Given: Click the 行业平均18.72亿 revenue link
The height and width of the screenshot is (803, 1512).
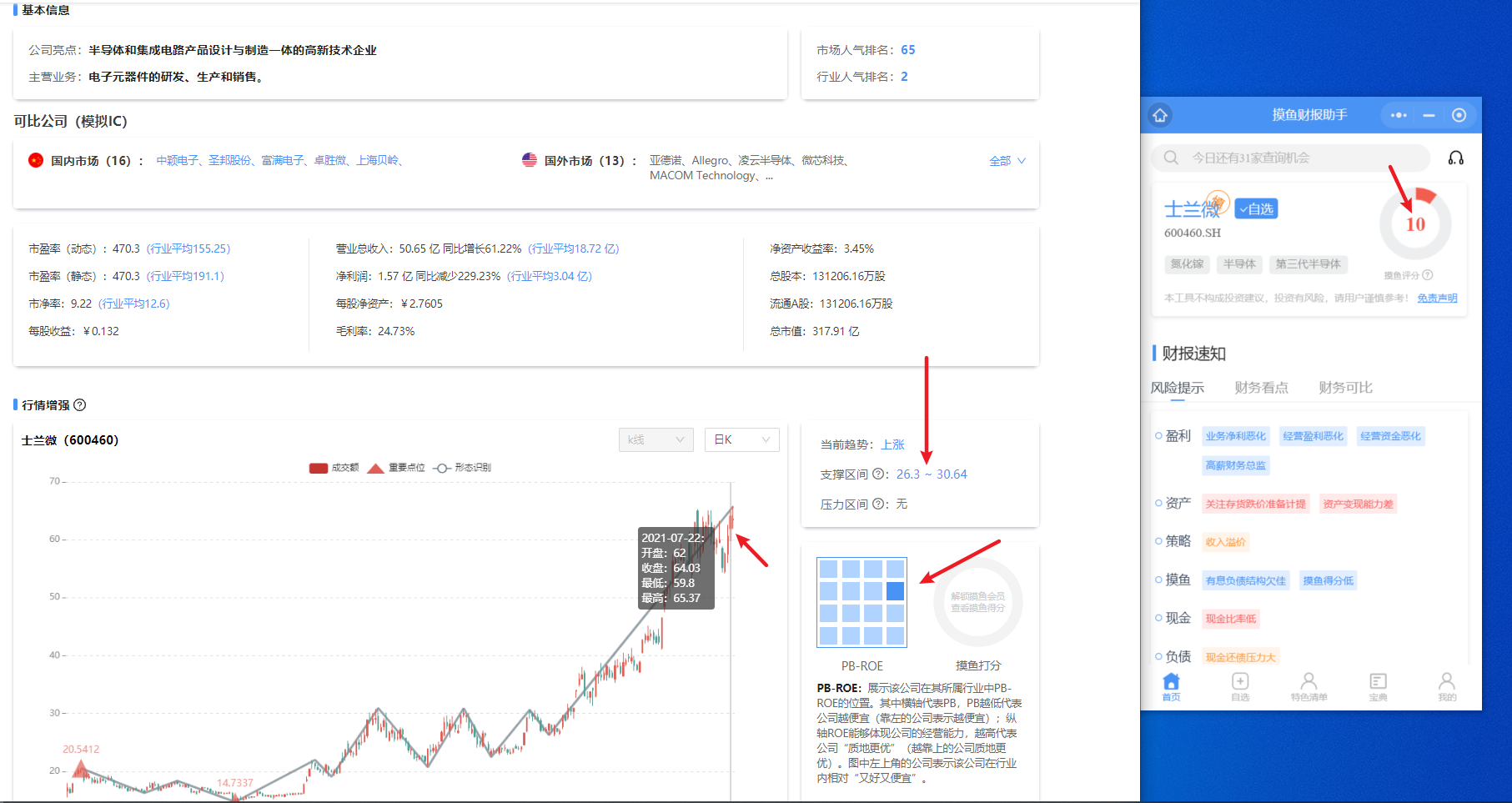Looking at the screenshot, I should (574, 248).
